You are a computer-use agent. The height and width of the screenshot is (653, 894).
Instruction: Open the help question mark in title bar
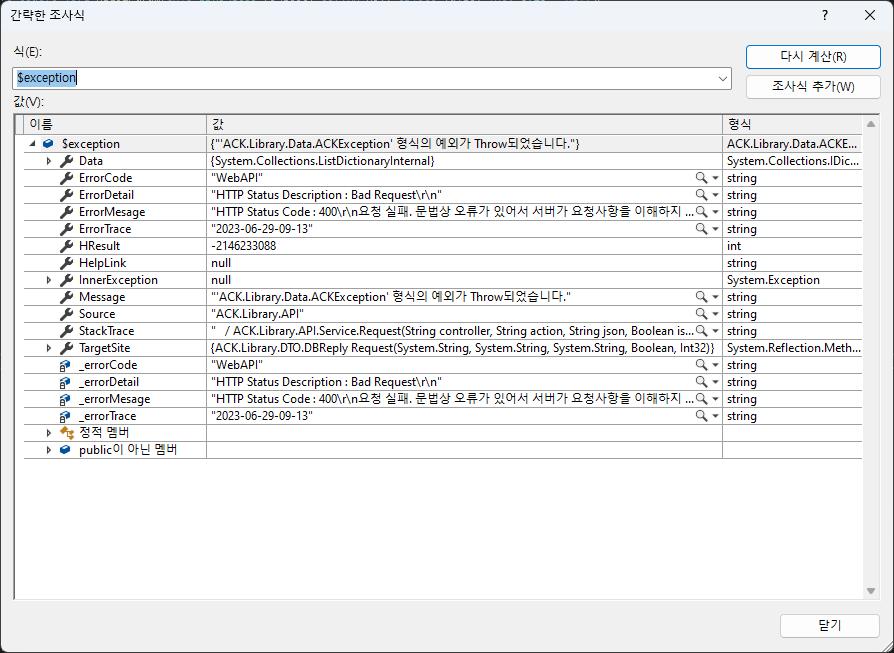point(824,15)
